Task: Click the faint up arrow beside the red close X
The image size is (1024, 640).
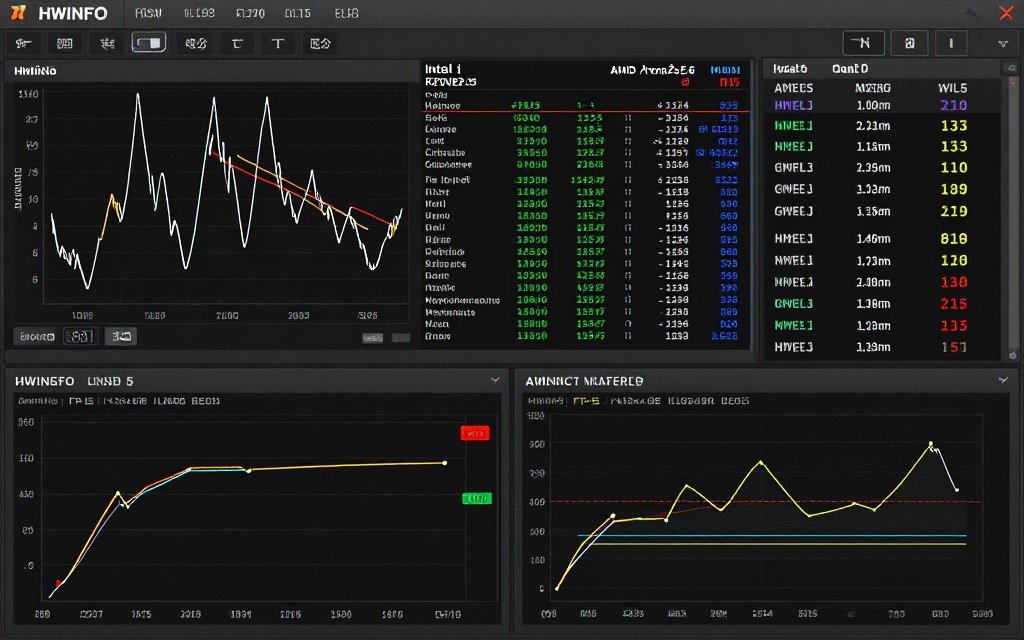Action: pyautogui.click(x=972, y=12)
